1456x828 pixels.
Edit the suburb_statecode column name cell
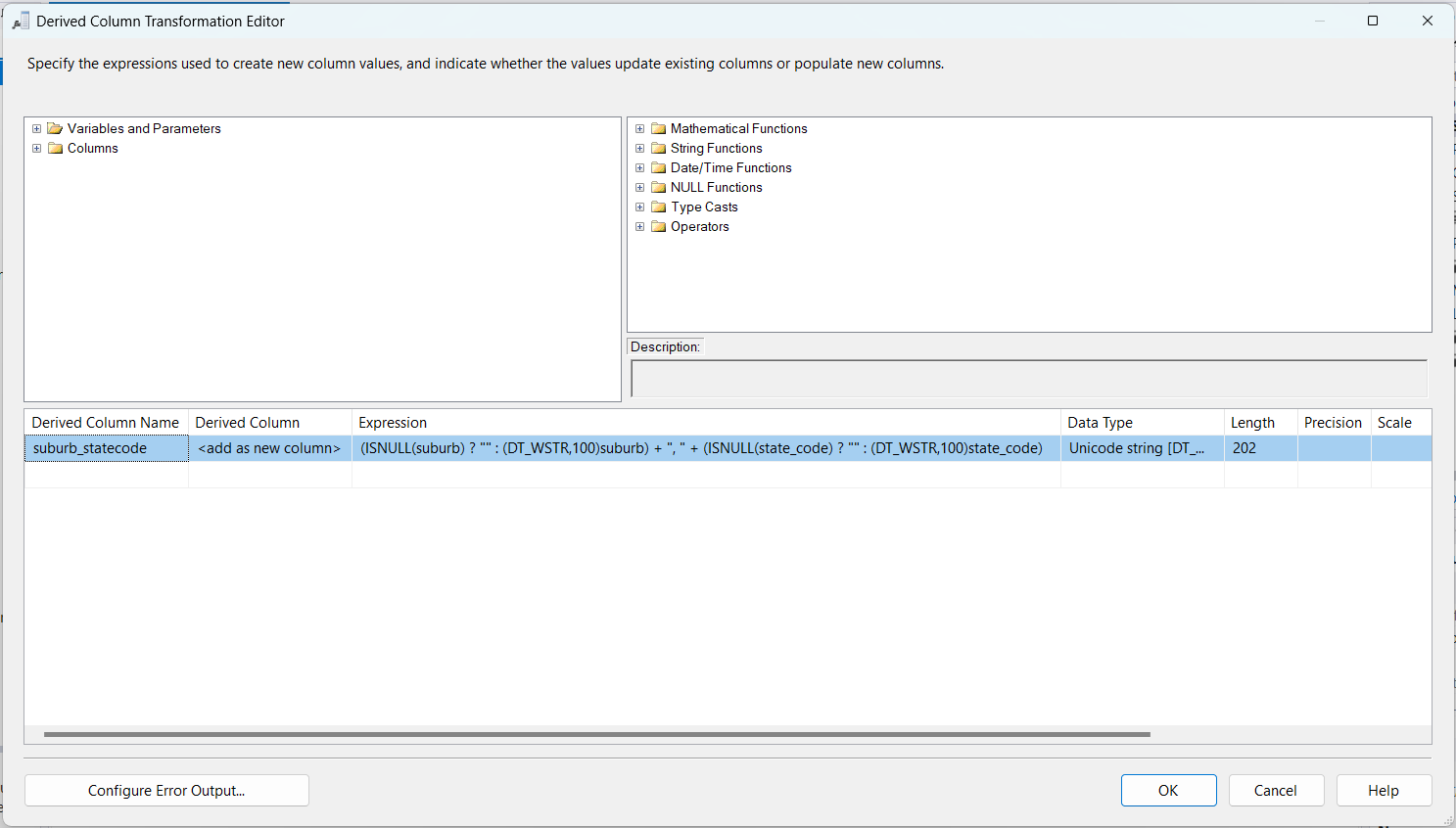(106, 448)
